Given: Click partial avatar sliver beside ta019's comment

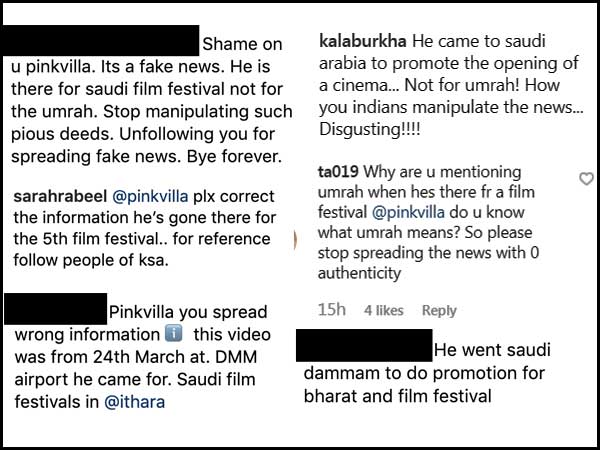Looking at the screenshot, I should point(295,240).
